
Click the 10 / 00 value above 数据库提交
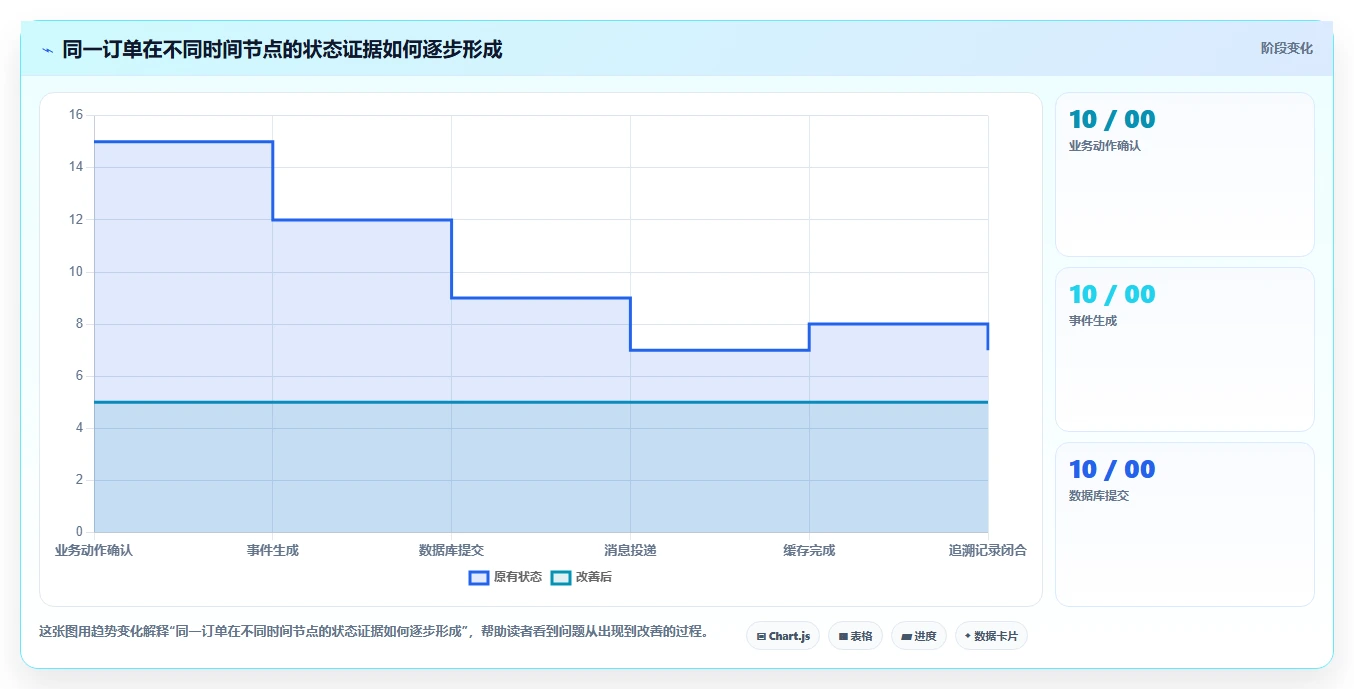click(x=1112, y=469)
